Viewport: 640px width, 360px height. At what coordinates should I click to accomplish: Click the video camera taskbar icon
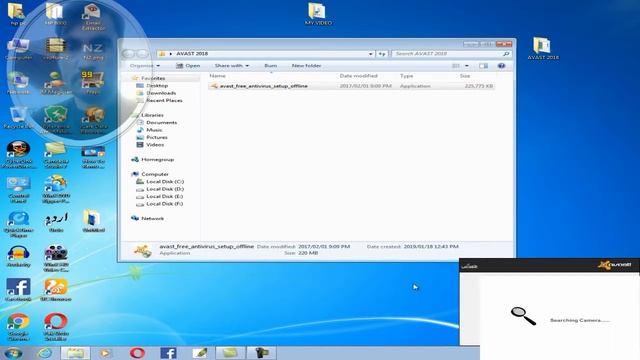click(x=261, y=353)
